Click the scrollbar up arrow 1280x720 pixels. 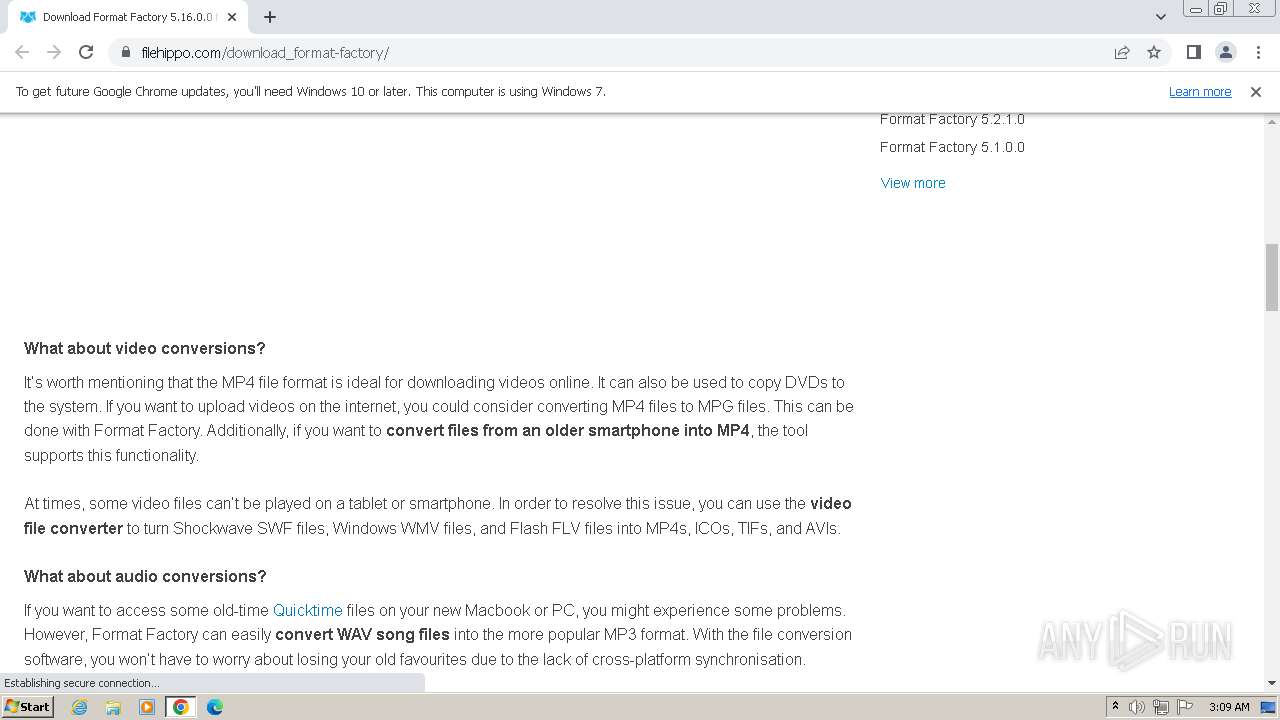click(1272, 120)
